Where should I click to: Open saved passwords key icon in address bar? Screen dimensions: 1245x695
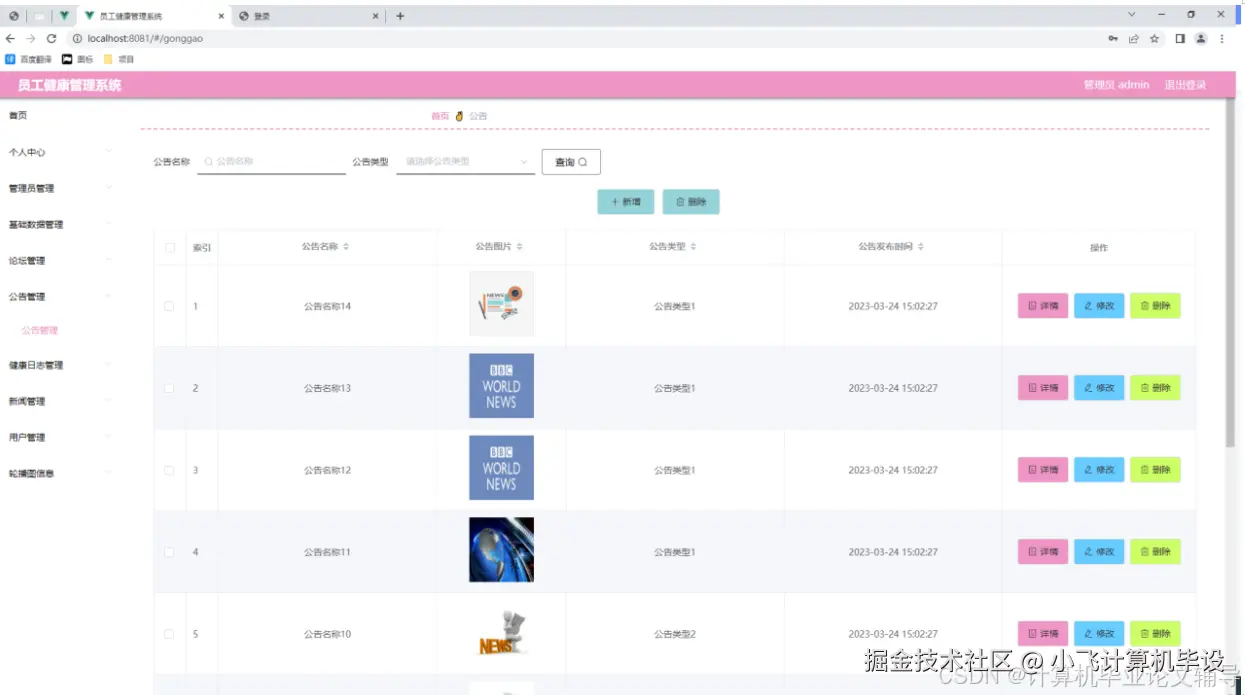[1113, 38]
